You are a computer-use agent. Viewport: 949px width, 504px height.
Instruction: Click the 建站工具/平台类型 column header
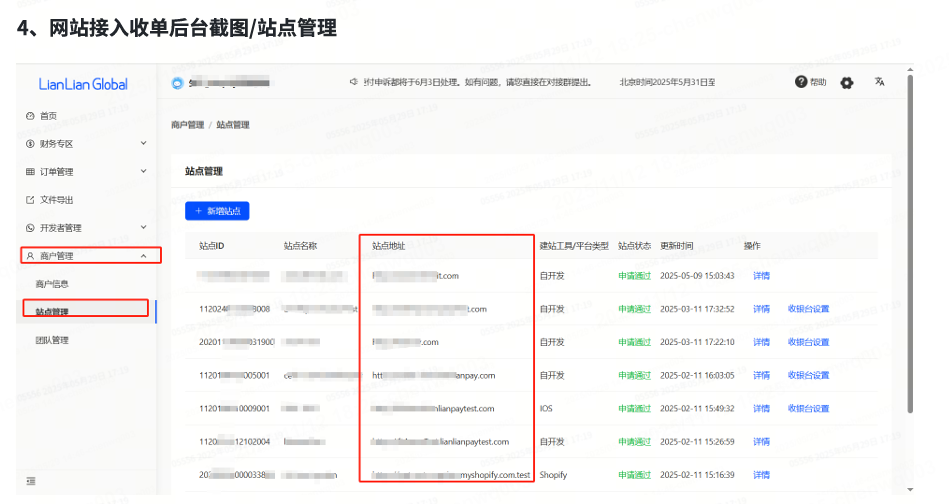(574, 246)
